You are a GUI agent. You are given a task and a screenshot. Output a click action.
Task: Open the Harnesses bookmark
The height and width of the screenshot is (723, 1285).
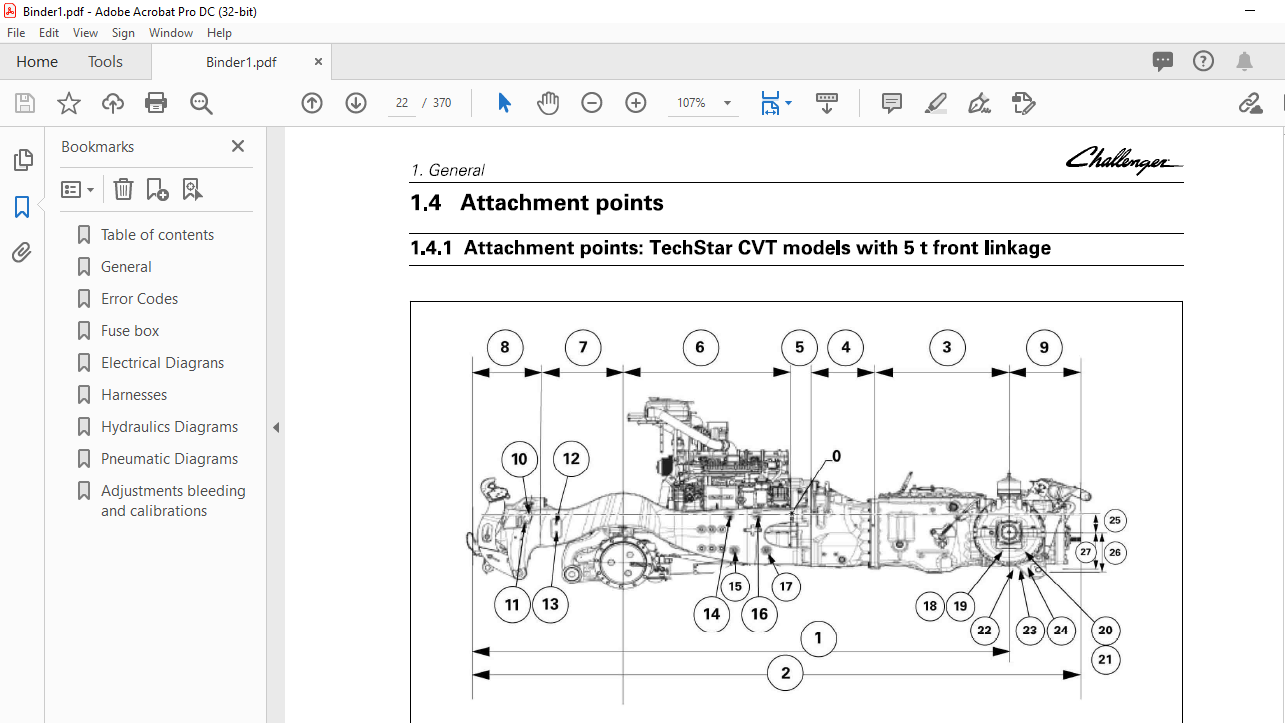click(134, 395)
